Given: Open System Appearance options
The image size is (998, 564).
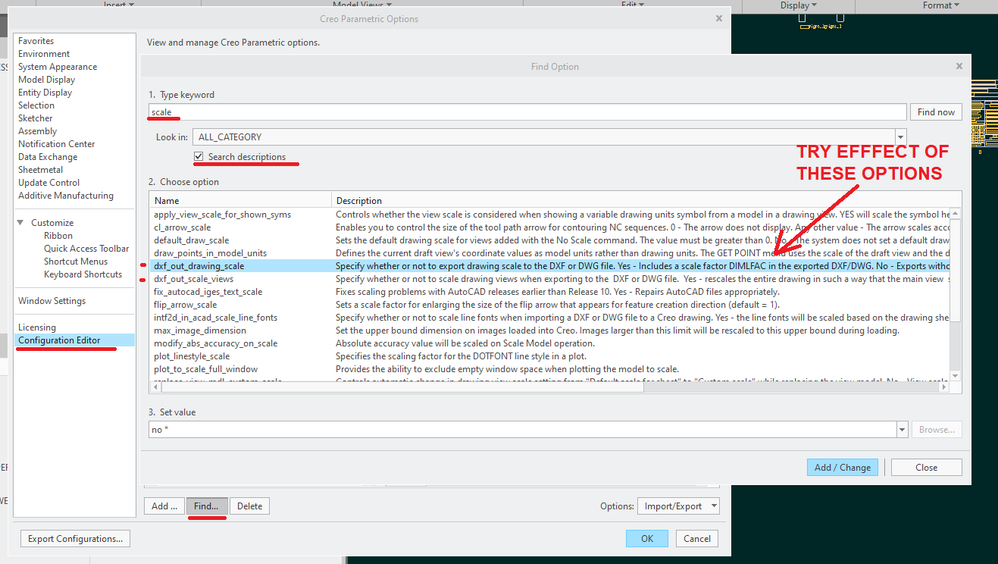Looking at the screenshot, I should coord(57,66).
